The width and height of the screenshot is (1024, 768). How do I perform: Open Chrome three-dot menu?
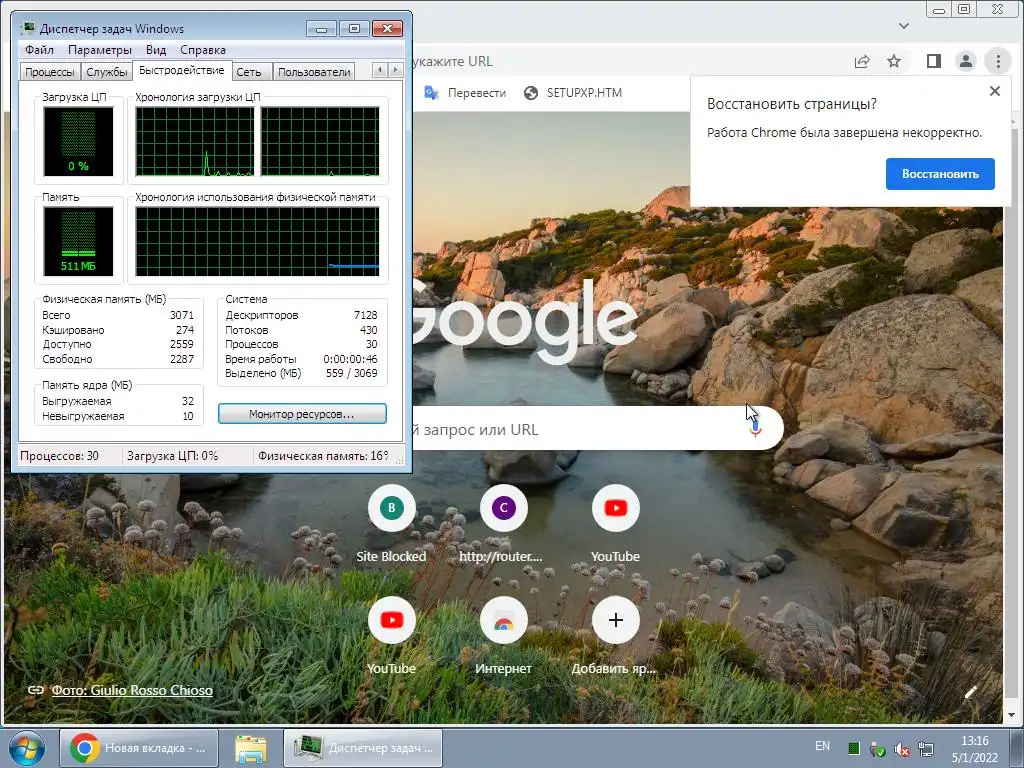(997, 61)
